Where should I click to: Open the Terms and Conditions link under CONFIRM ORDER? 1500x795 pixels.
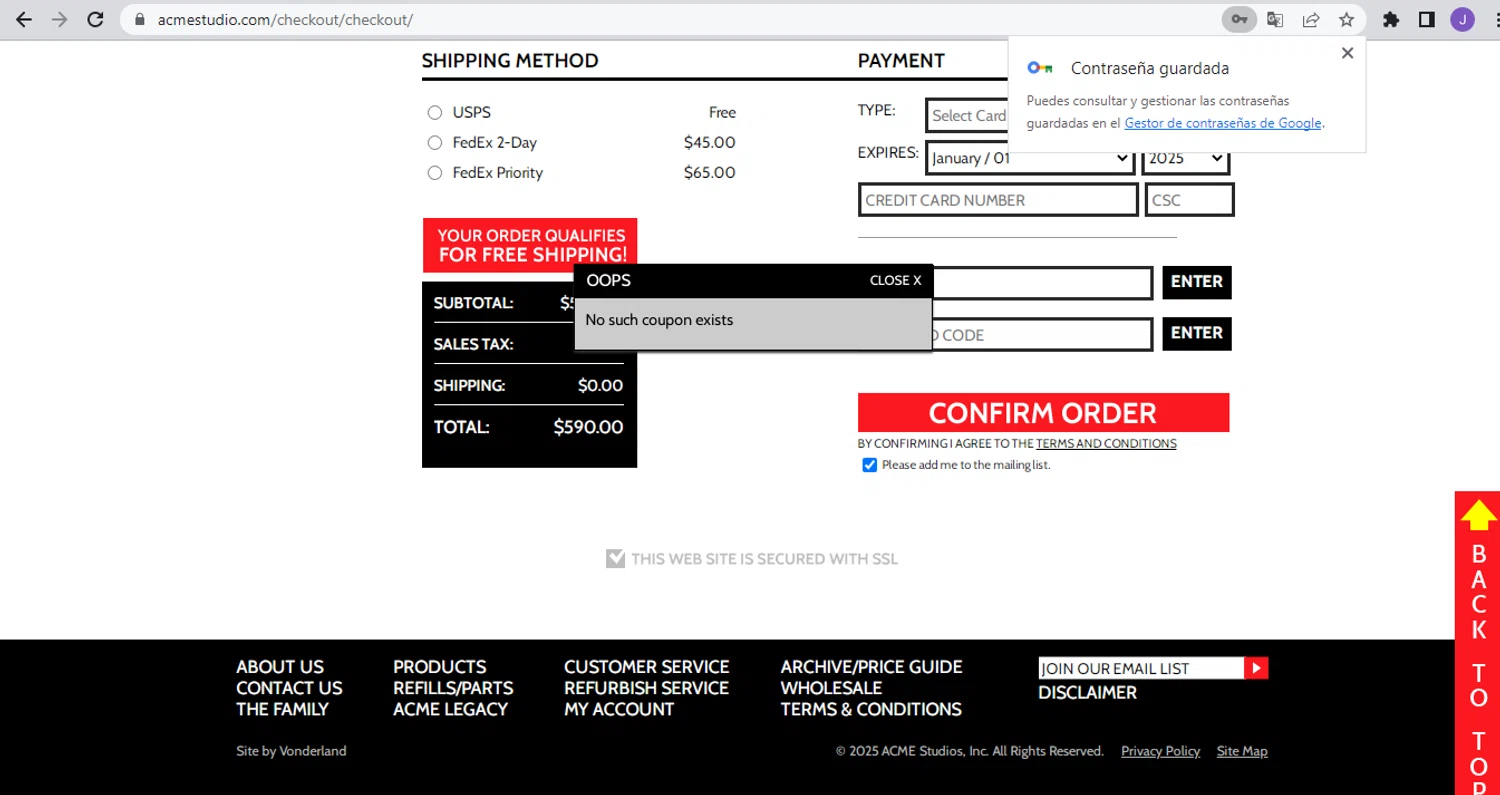coord(1106,444)
